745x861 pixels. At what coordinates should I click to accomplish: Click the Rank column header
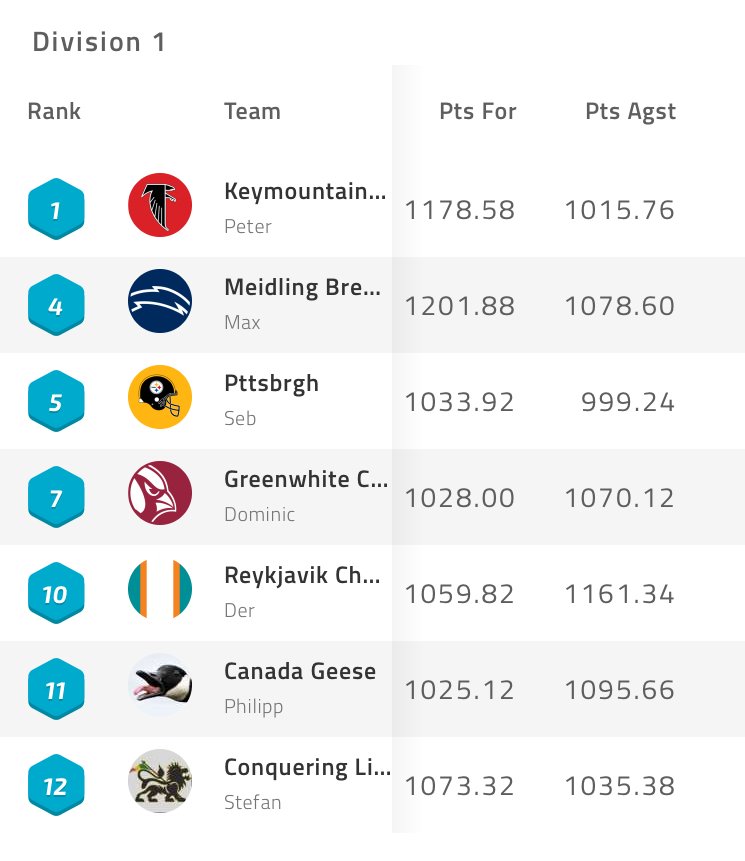pos(54,111)
